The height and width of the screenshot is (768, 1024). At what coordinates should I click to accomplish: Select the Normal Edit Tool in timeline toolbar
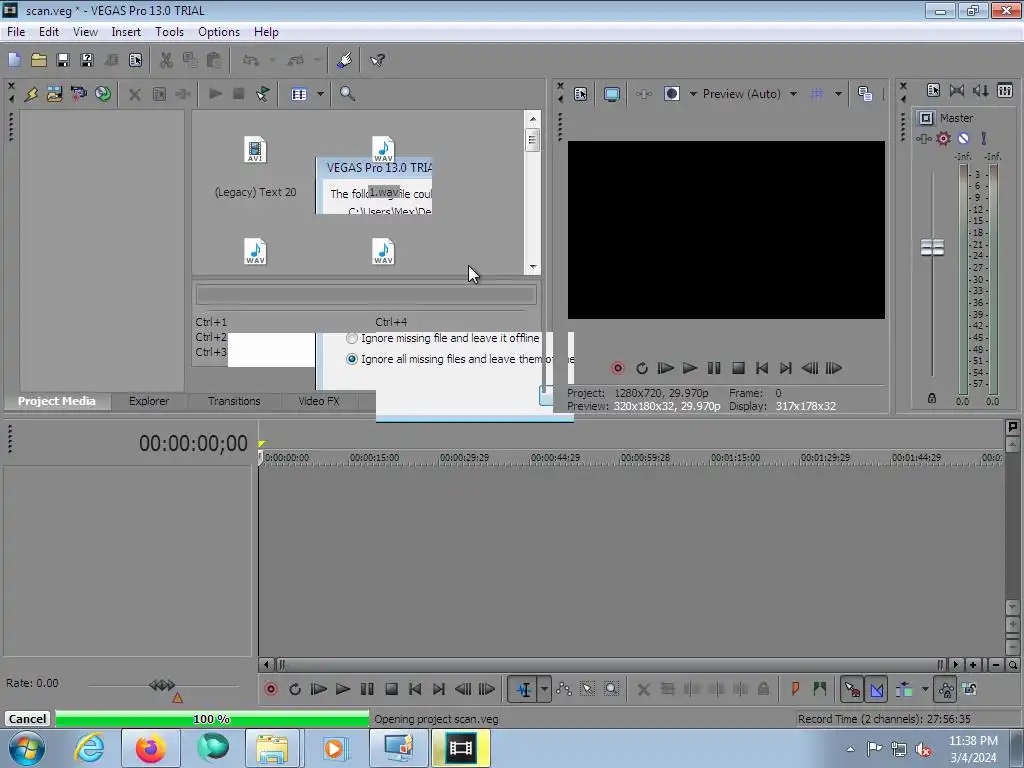coord(524,689)
